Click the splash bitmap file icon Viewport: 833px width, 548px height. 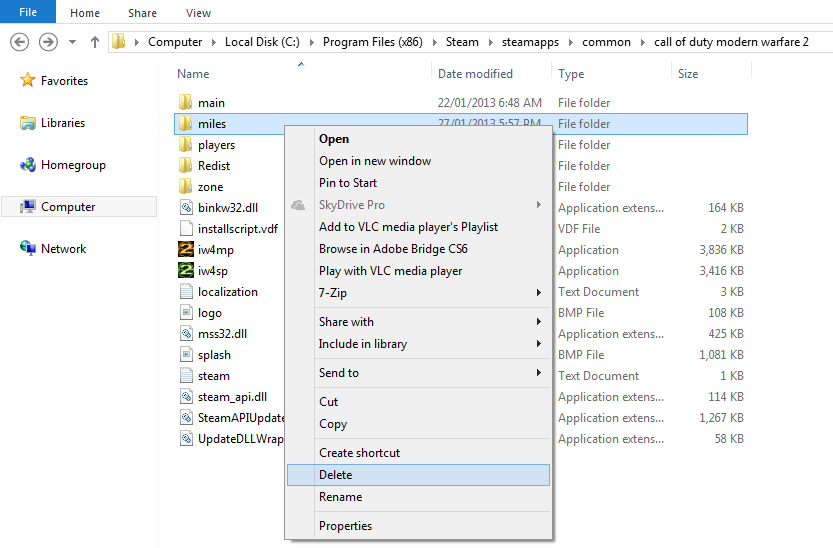point(186,354)
